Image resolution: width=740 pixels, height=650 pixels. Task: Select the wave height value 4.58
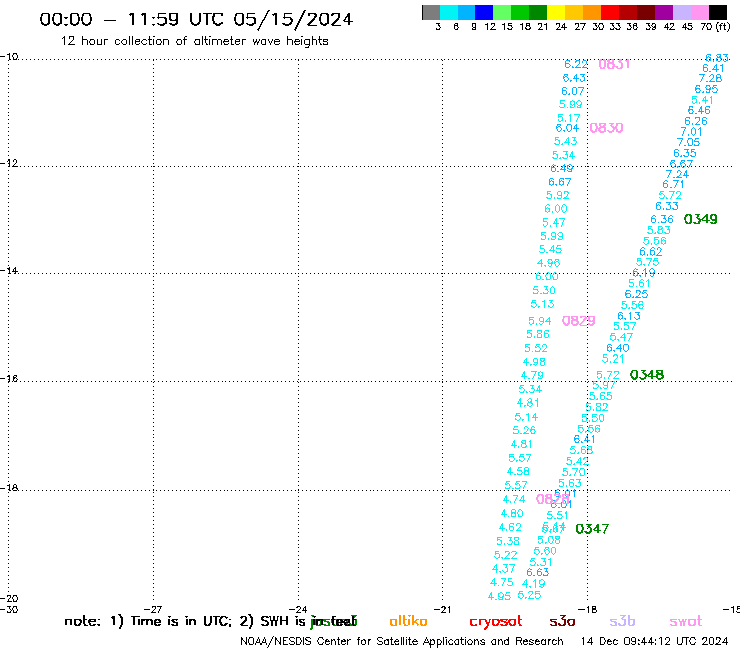[x=518, y=472]
